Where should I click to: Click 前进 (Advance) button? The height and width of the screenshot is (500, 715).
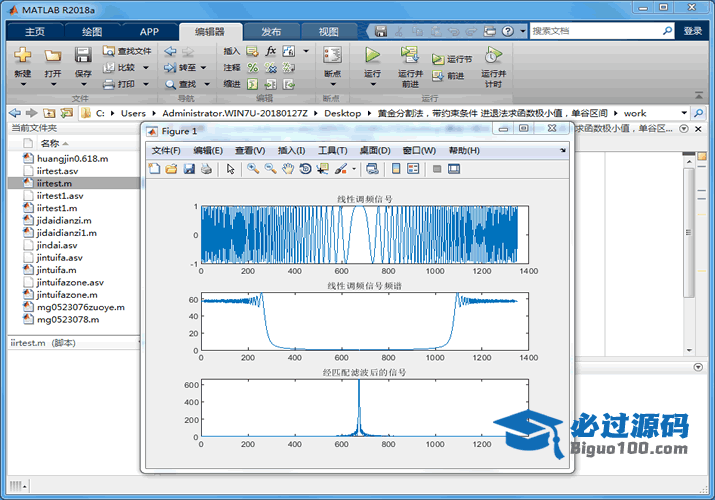[448, 76]
